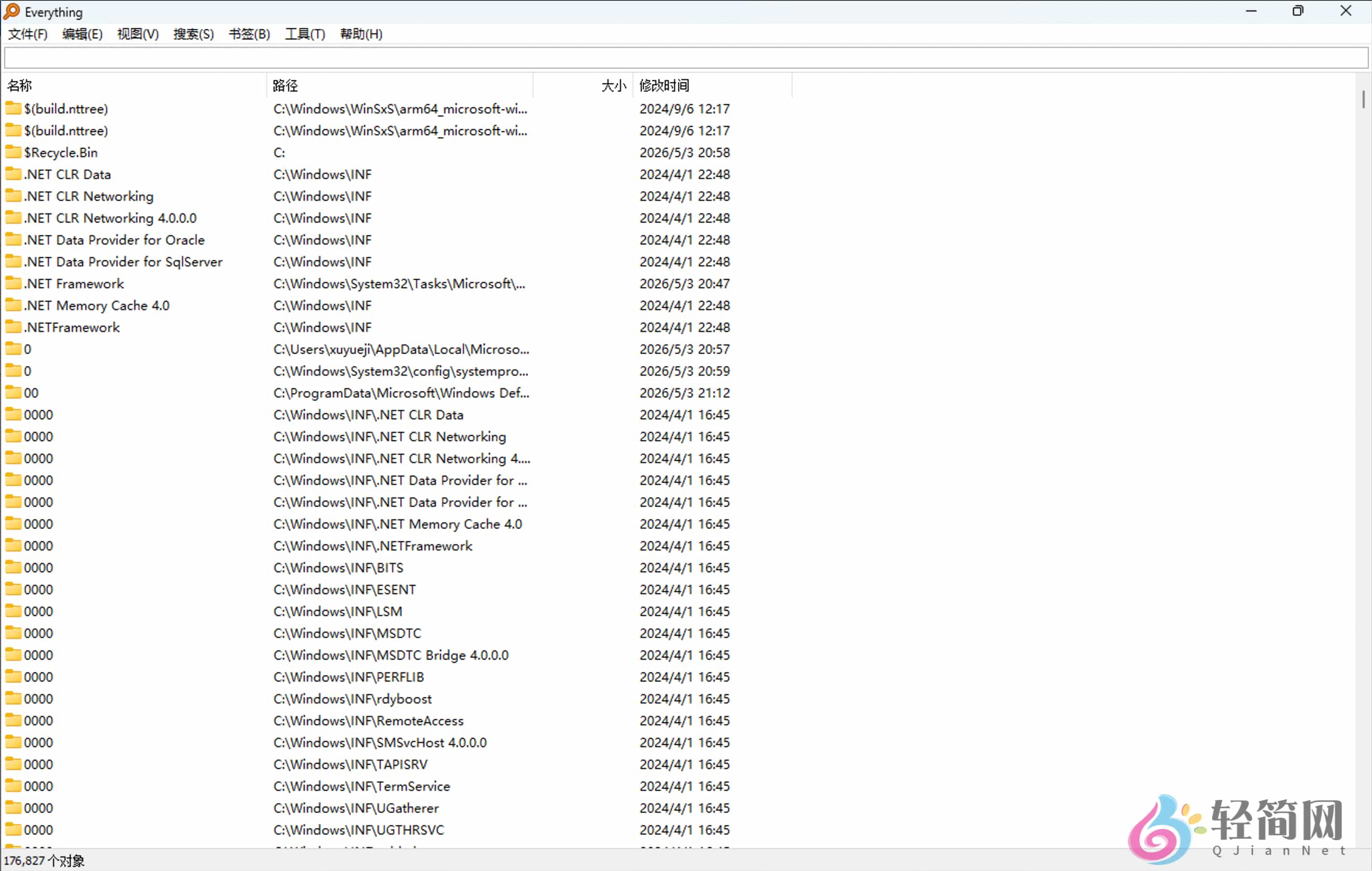The height and width of the screenshot is (871, 1372).
Task: Select the .NET CLR Data folder icon
Action: [x=13, y=174]
